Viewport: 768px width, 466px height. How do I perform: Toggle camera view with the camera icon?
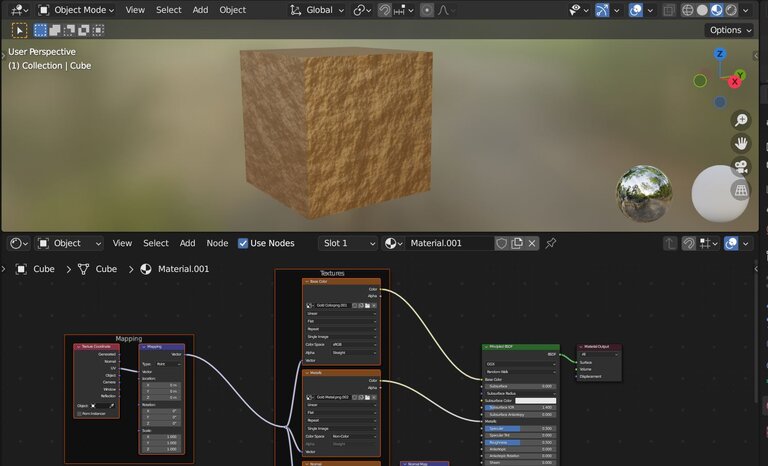click(741, 166)
